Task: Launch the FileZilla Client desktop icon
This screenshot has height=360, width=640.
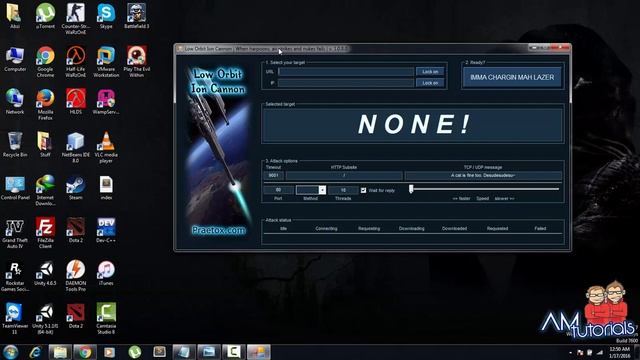Action: (x=45, y=233)
